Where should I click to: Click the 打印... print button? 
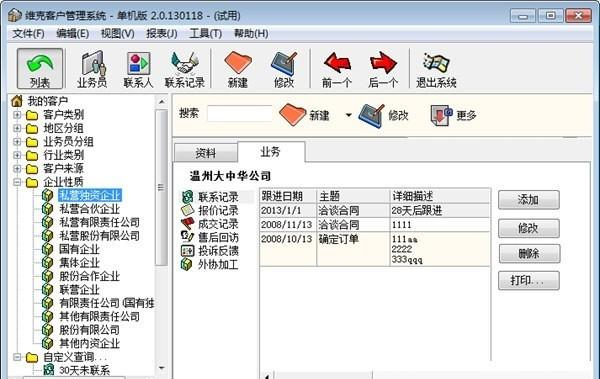pyautogui.click(x=528, y=281)
